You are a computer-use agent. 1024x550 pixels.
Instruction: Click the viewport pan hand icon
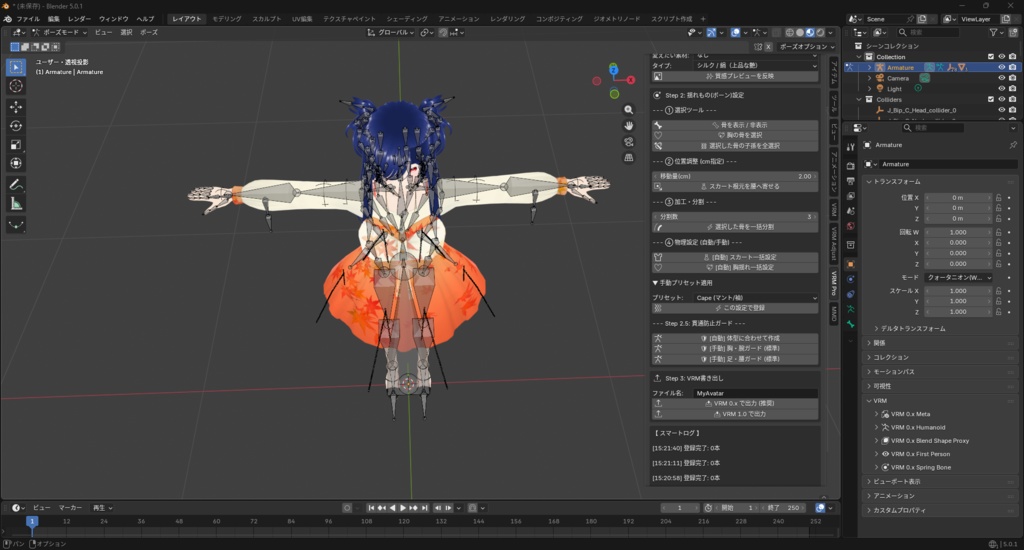coord(628,125)
